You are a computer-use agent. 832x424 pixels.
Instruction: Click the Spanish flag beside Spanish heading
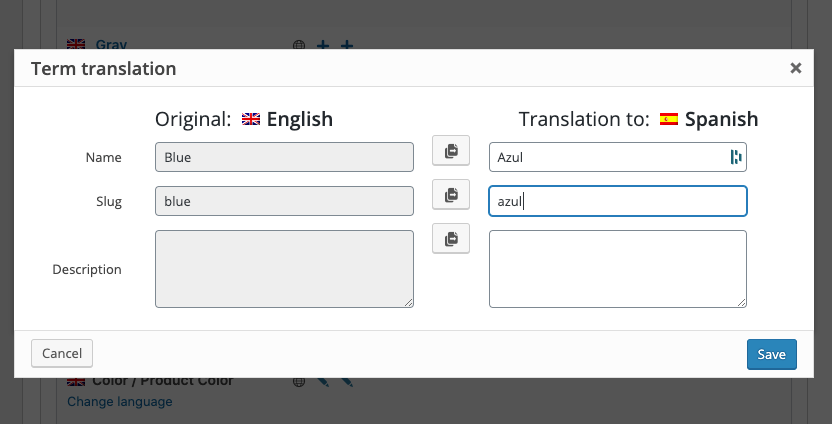tap(669, 119)
